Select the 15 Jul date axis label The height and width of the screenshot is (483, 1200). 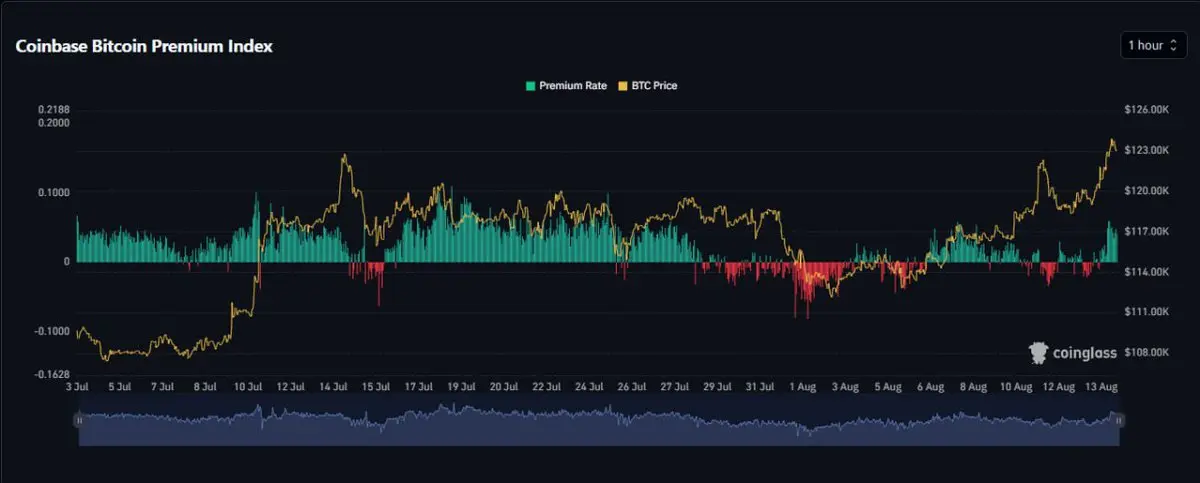point(375,386)
